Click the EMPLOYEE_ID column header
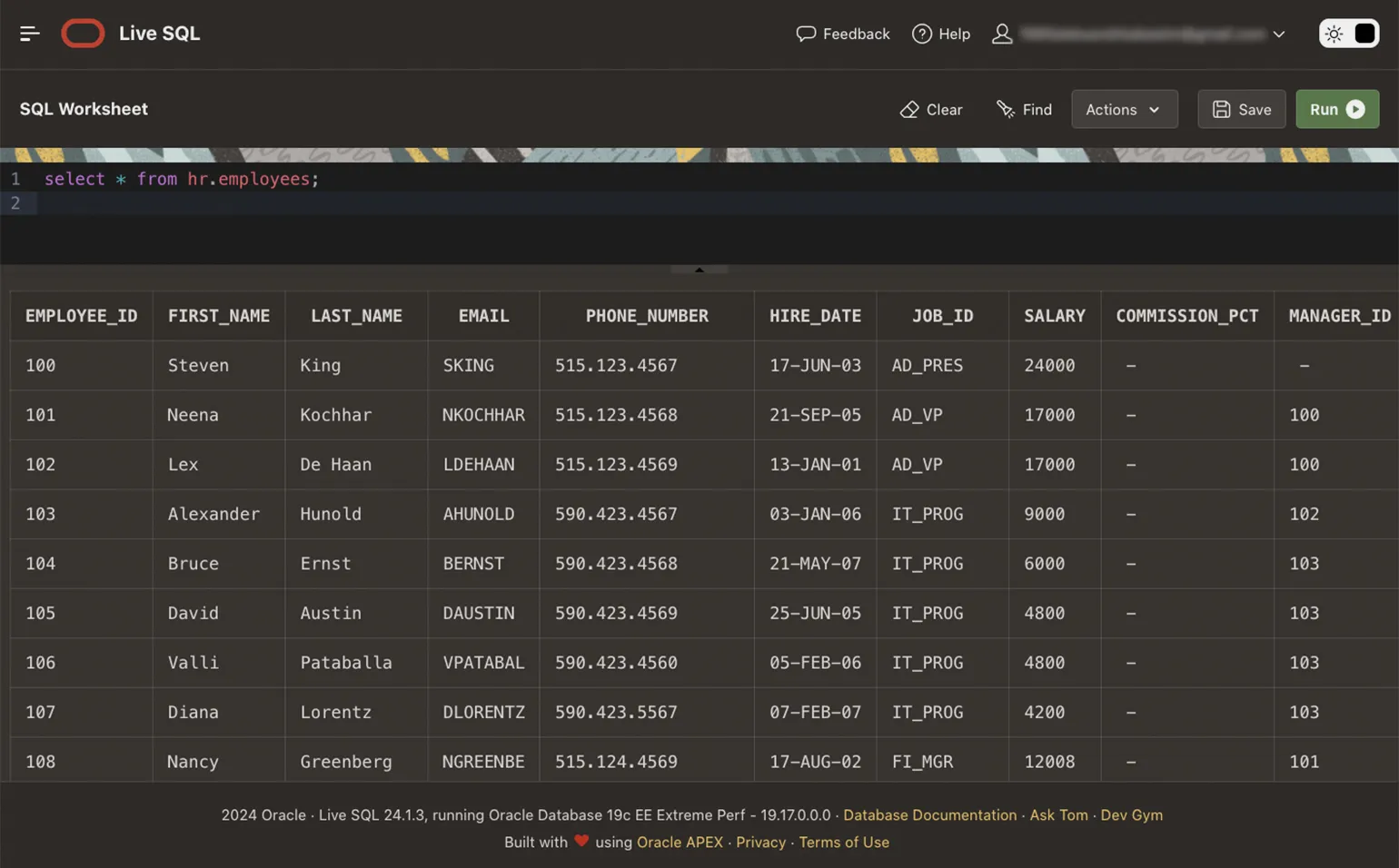 pos(81,316)
